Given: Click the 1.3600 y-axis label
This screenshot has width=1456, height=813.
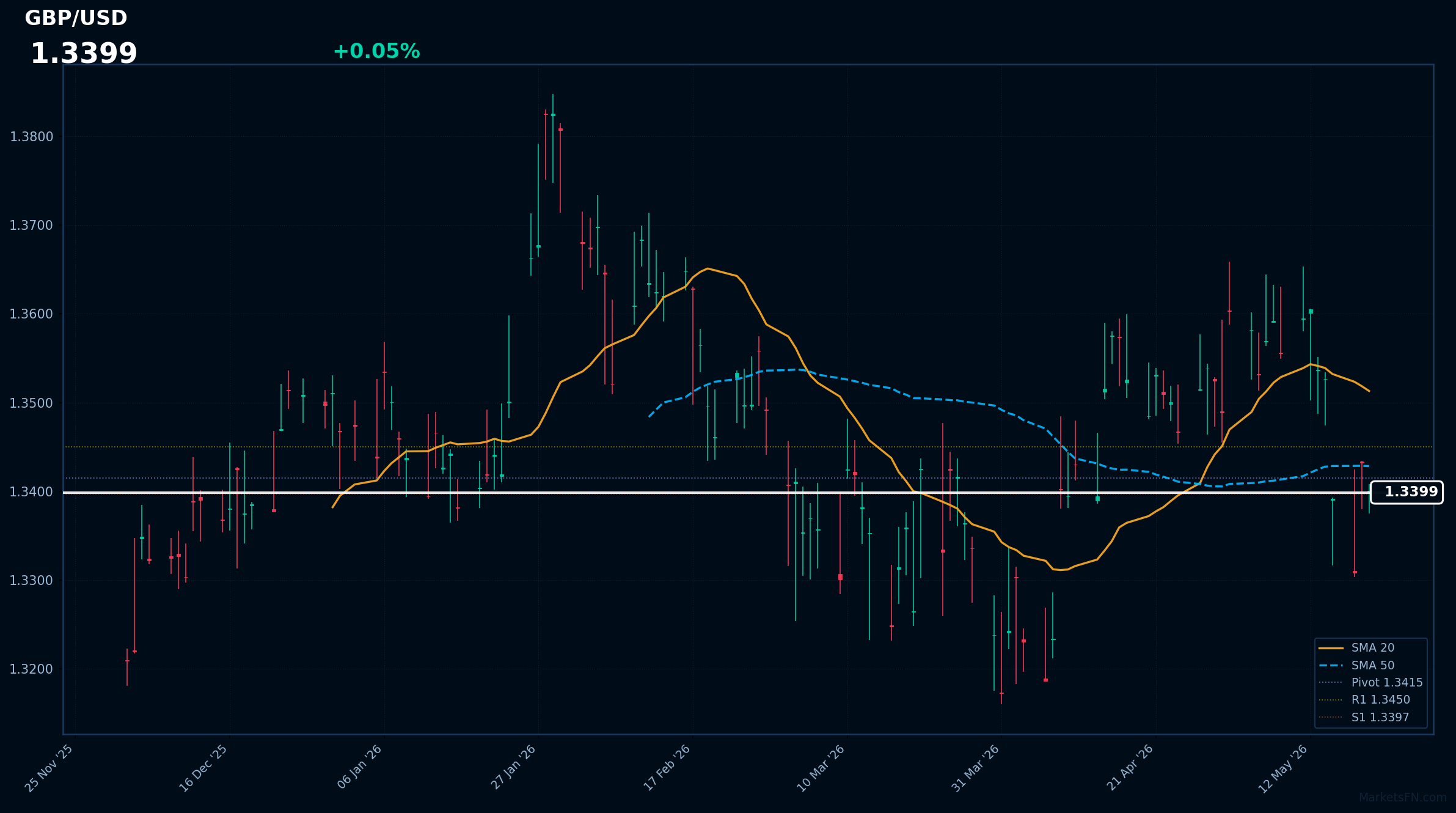Looking at the screenshot, I should [x=32, y=314].
